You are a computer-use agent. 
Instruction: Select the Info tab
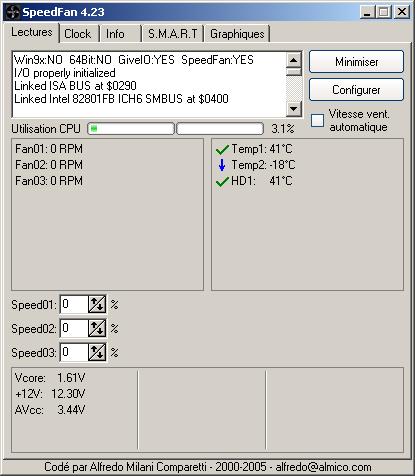click(115, 34)
